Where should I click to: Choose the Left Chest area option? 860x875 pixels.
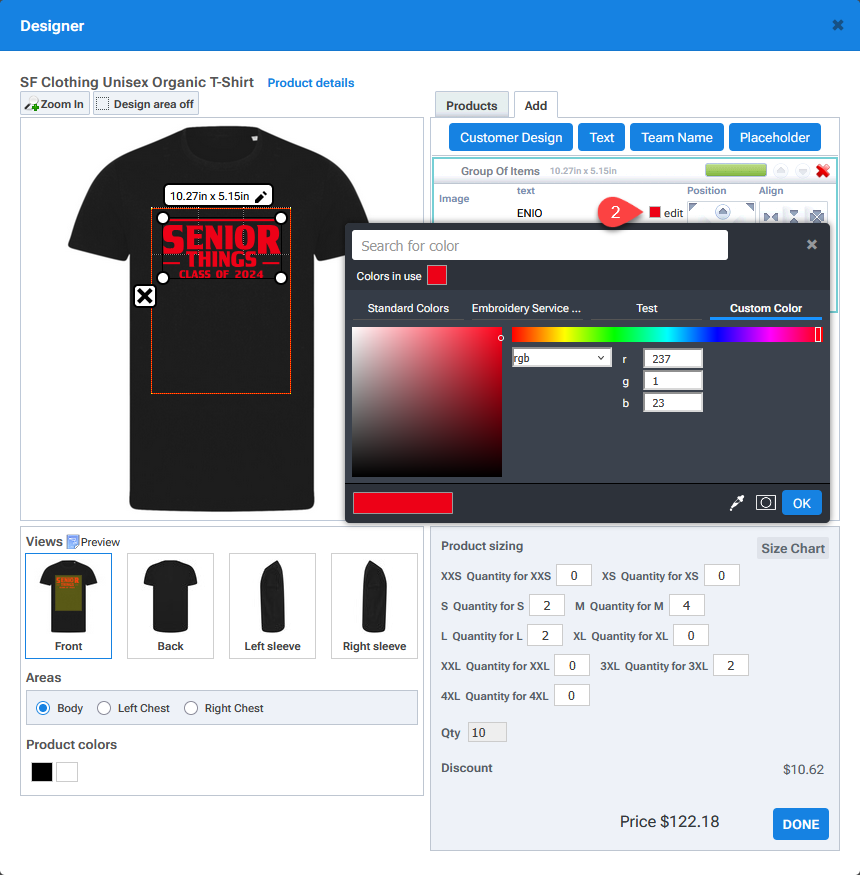[x=104, y=708]
